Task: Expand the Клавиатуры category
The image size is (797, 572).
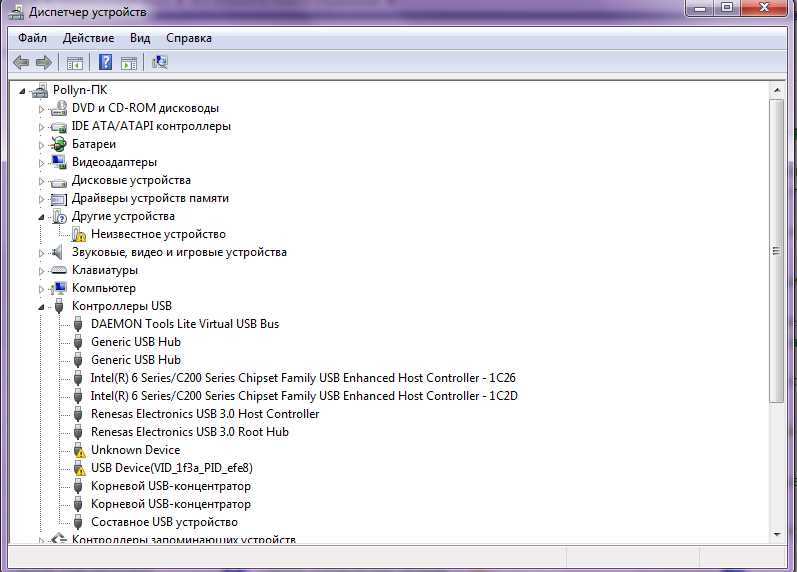Action: 42,271
